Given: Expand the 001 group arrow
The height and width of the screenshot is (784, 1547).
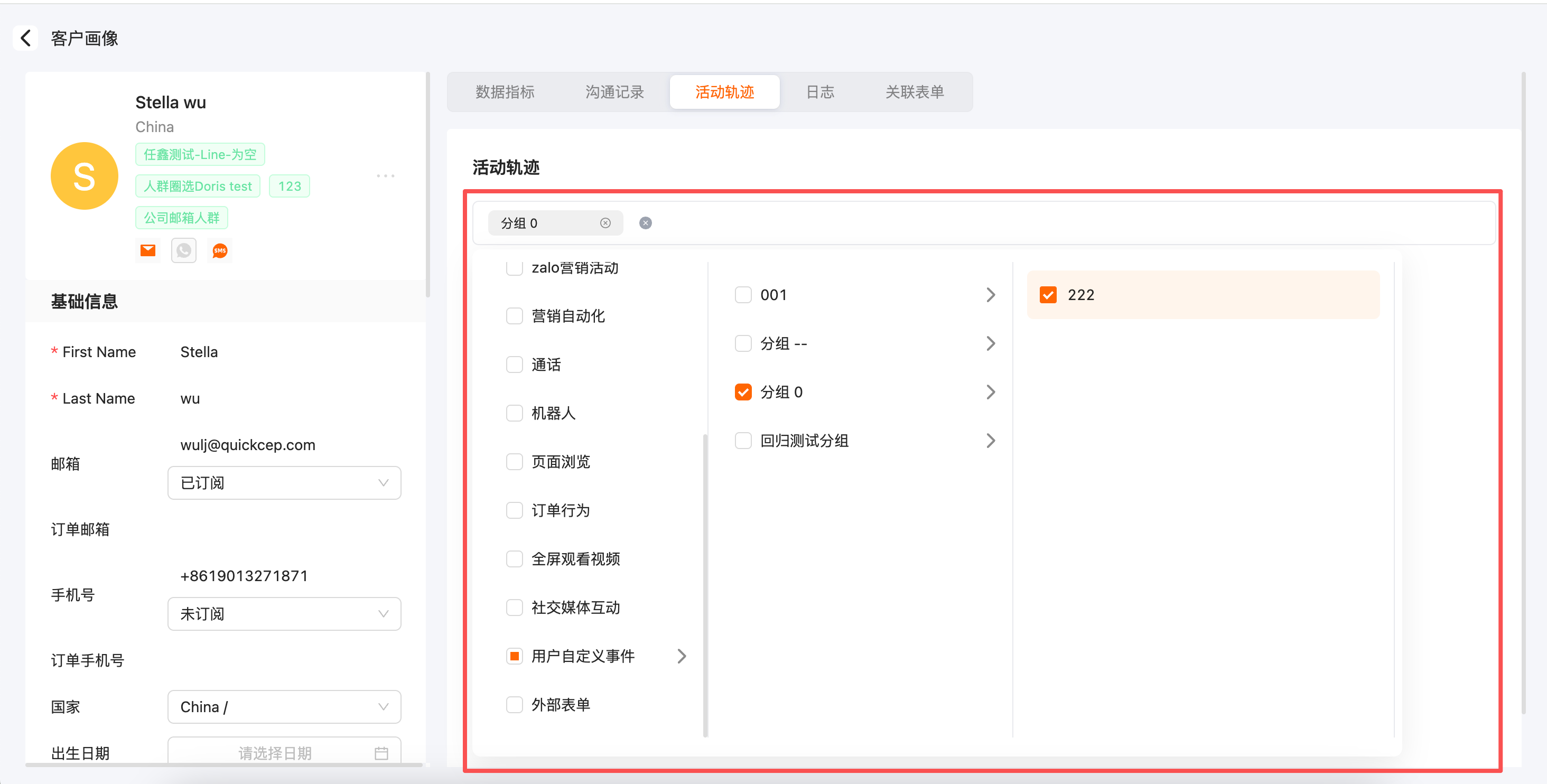Looking at the screenshot, I should [991, 295].
